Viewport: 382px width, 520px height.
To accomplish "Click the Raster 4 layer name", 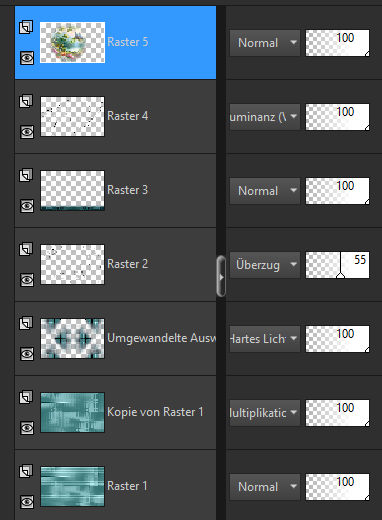I will [127, 116].
